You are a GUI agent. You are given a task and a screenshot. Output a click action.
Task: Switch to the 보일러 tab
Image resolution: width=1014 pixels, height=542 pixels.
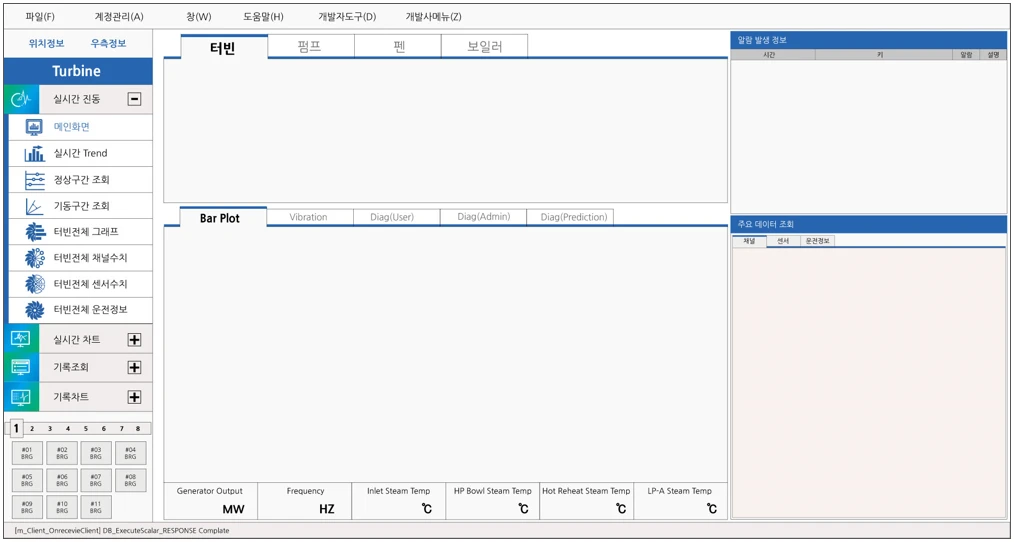tap(484, 47)
